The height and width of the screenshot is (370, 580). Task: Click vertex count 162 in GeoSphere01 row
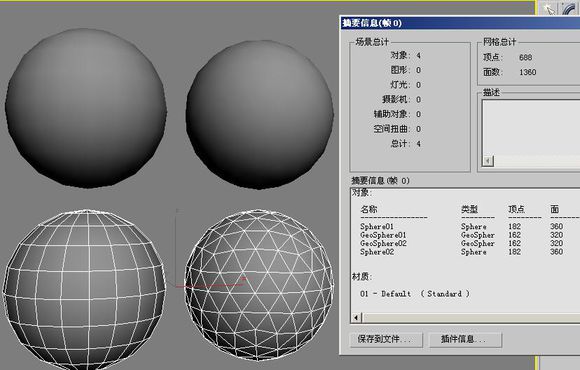(x=515, y=235)
